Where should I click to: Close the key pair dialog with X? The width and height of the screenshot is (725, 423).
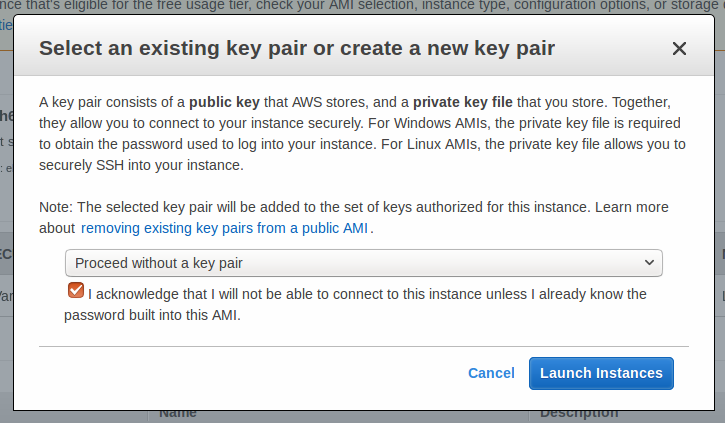[679, 48]
